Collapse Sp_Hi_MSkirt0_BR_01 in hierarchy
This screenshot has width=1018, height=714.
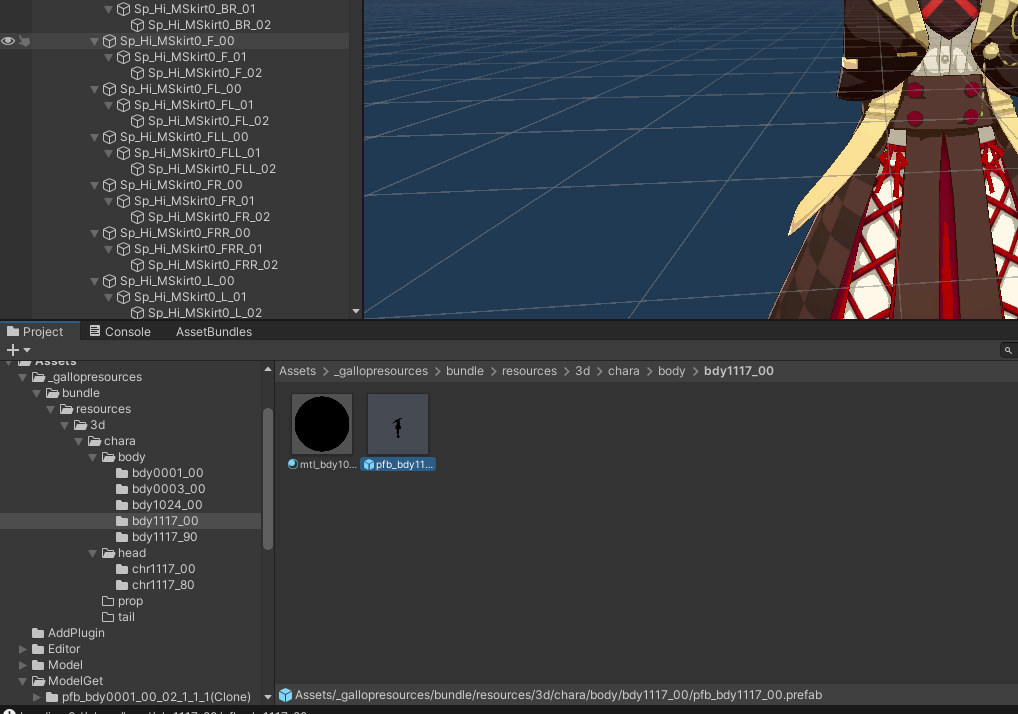(x=108, y=9)
